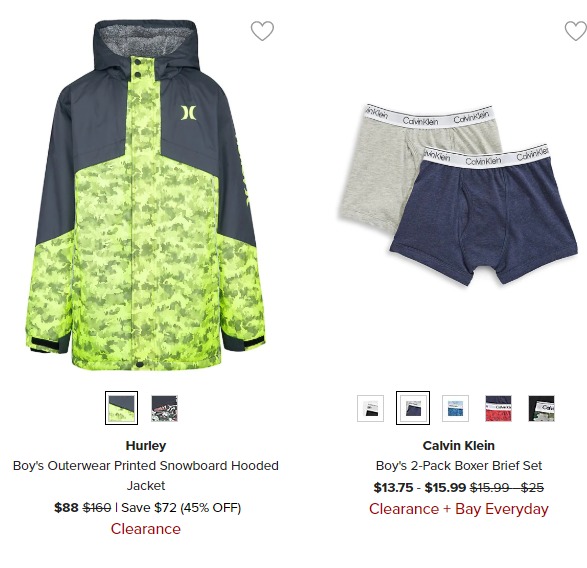Select the green camo jacket color swatch
Screen dimensions: 587x568
pos(121,408)
